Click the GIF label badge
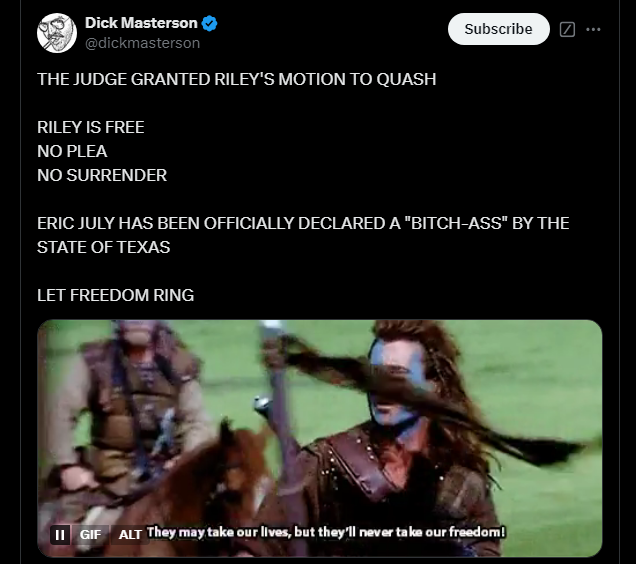Screen dimensions: 636x564 [90, 534]
